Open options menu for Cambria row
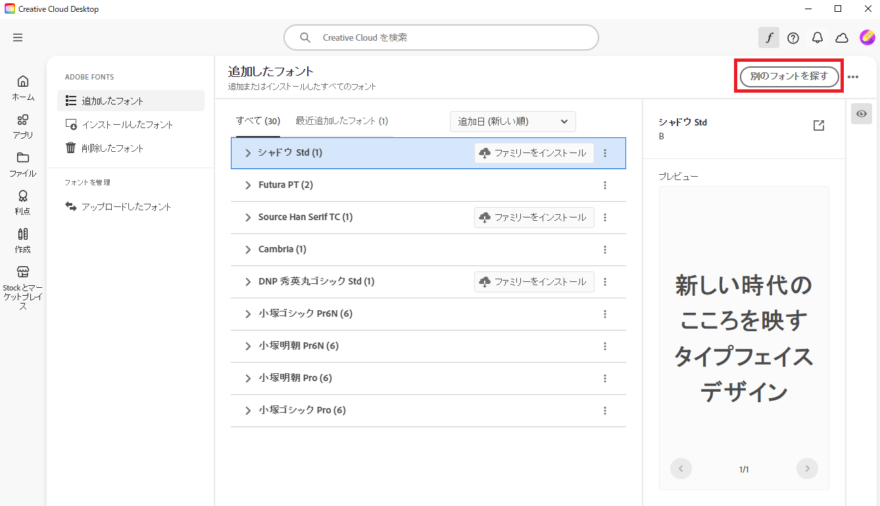This screenshot has height=506, width=880. [x=605, y=250]
